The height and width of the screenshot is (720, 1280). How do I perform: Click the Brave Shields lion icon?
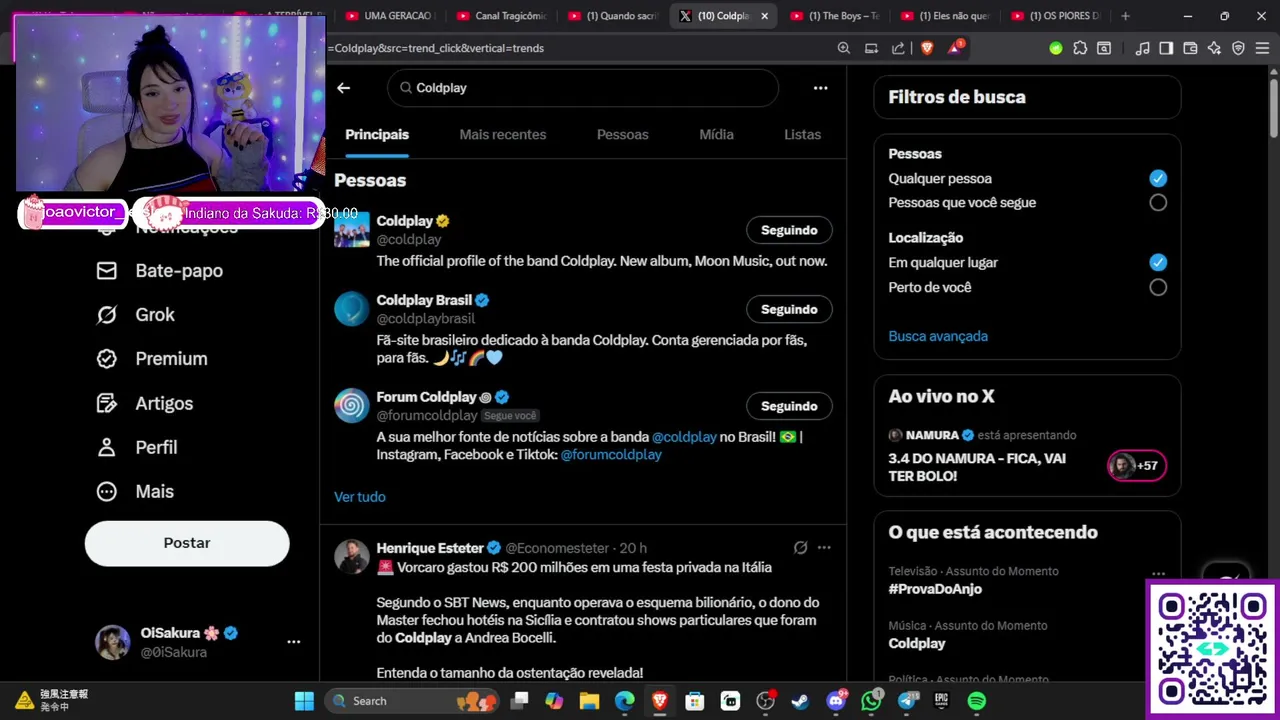tap(927, 48)
